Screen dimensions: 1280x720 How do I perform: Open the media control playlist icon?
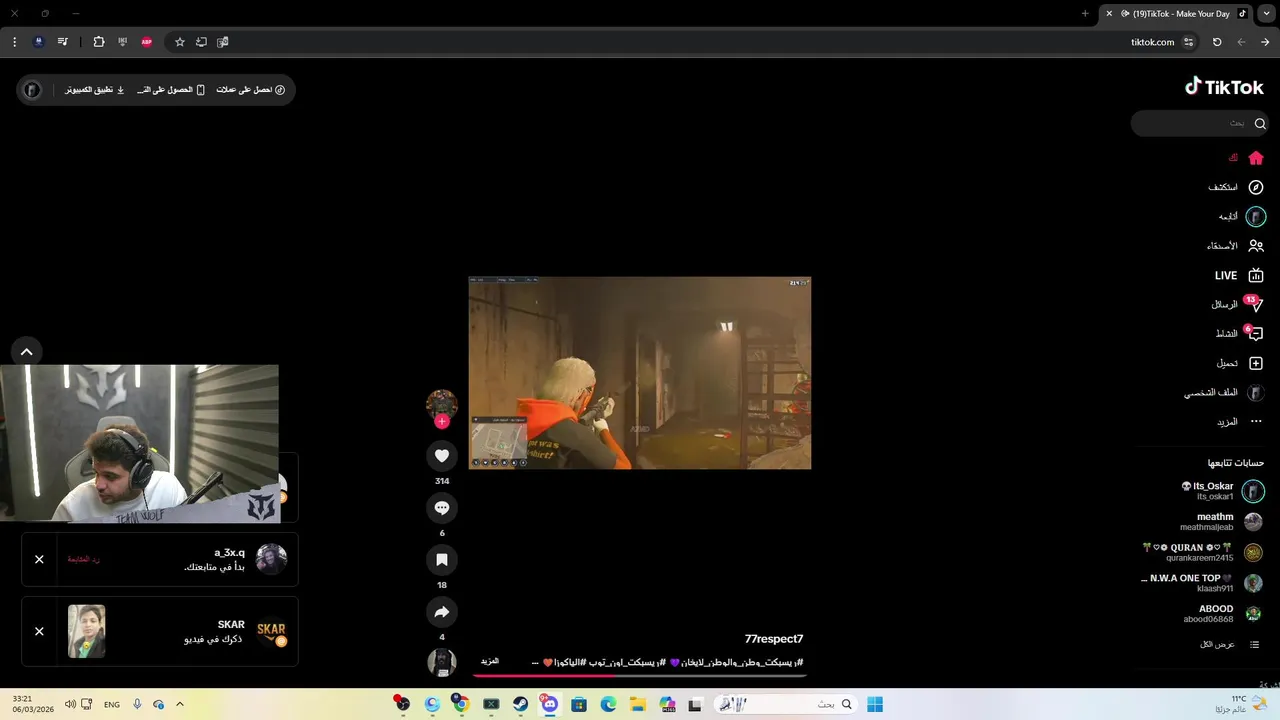(63, 42)
